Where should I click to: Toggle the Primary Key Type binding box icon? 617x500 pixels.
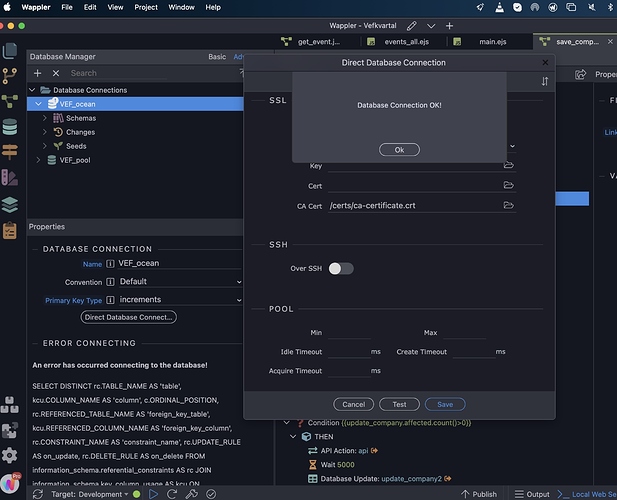111,300
